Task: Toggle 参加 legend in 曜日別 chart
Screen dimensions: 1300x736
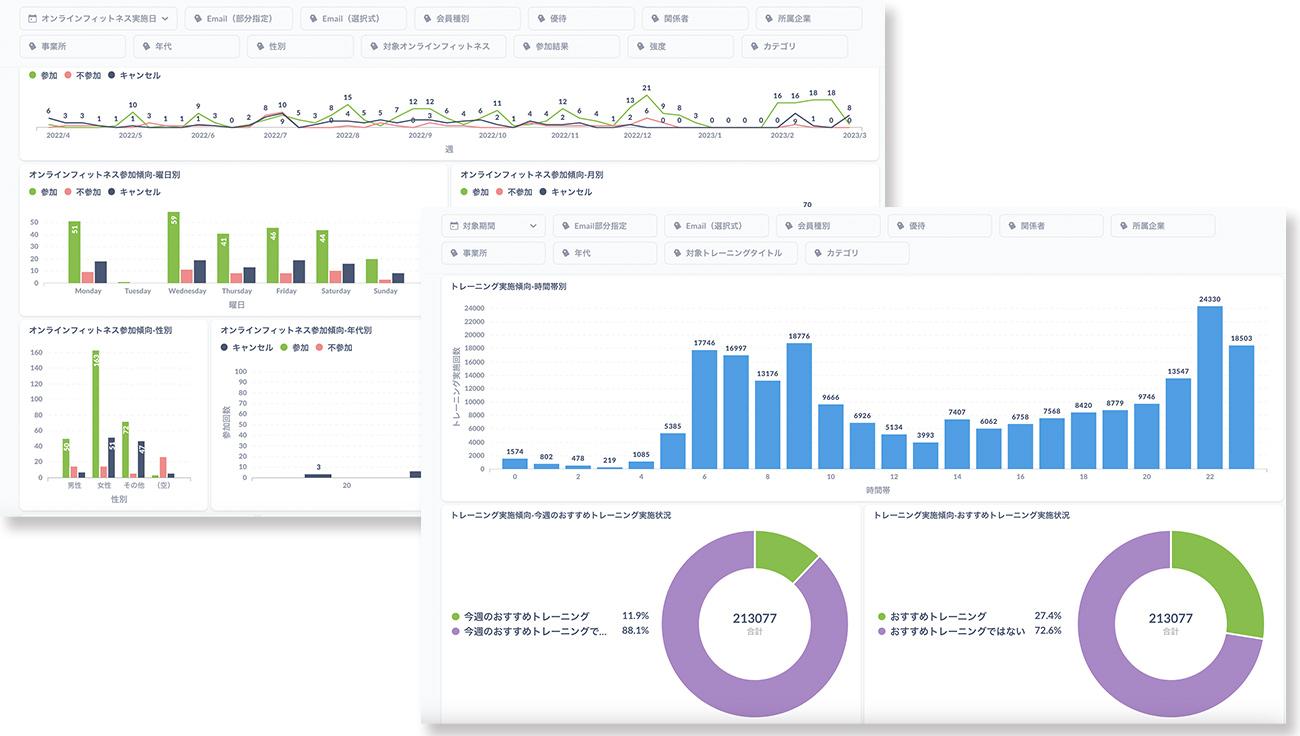Action: click(x=43, y=192)
